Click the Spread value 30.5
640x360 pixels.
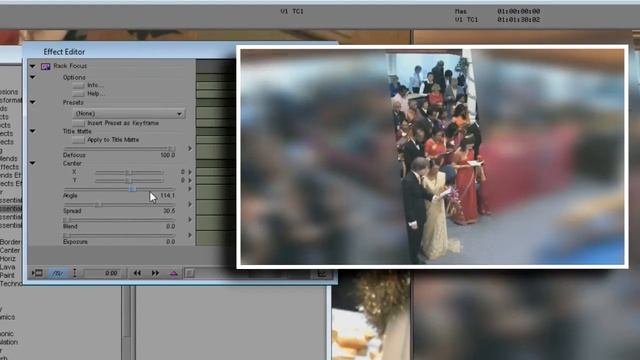(x=169, y=211)
